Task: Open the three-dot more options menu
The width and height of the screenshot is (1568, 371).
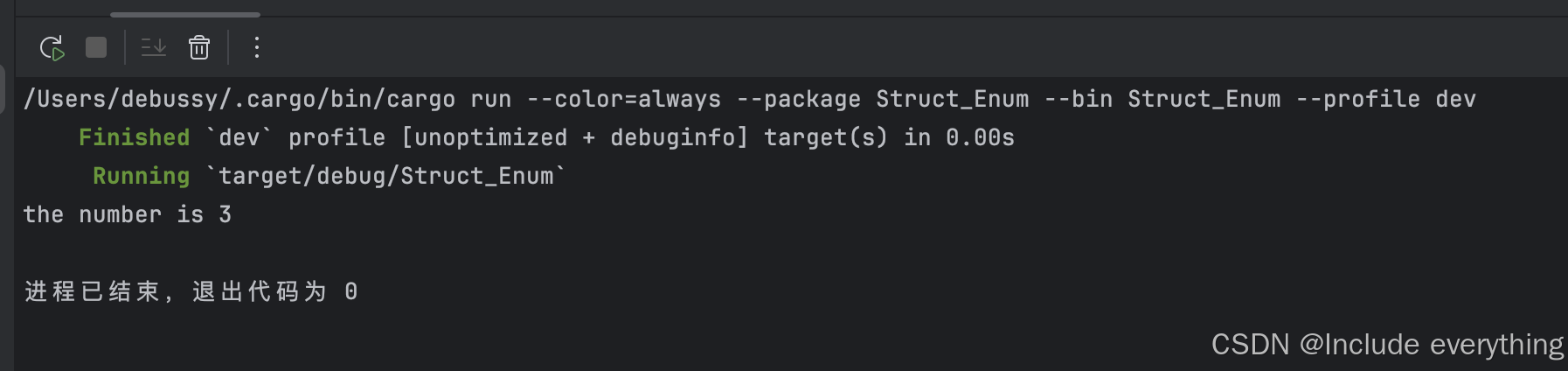Action: (x=256, y=47)
